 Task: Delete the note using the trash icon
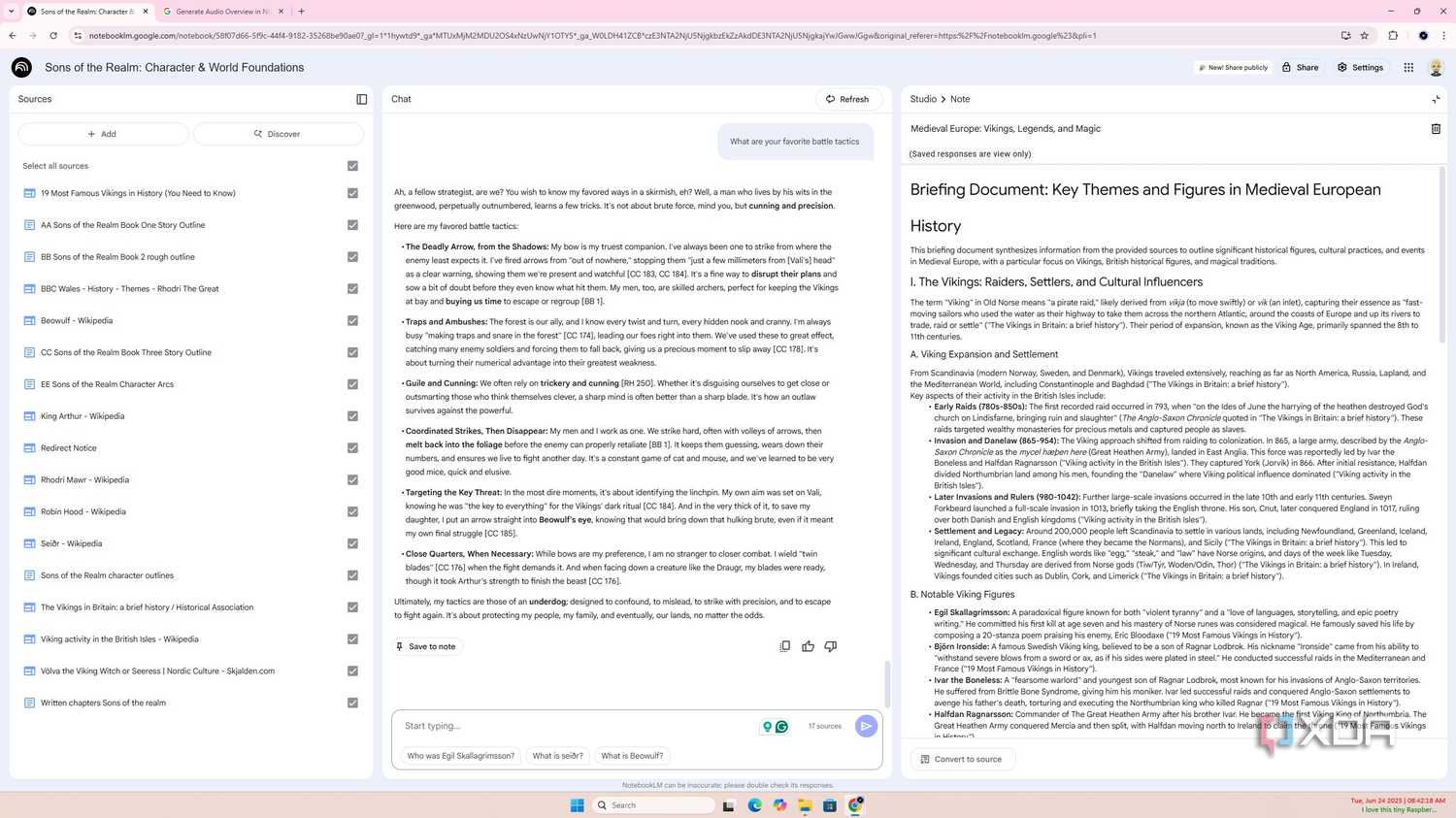tap(1436, 128)
